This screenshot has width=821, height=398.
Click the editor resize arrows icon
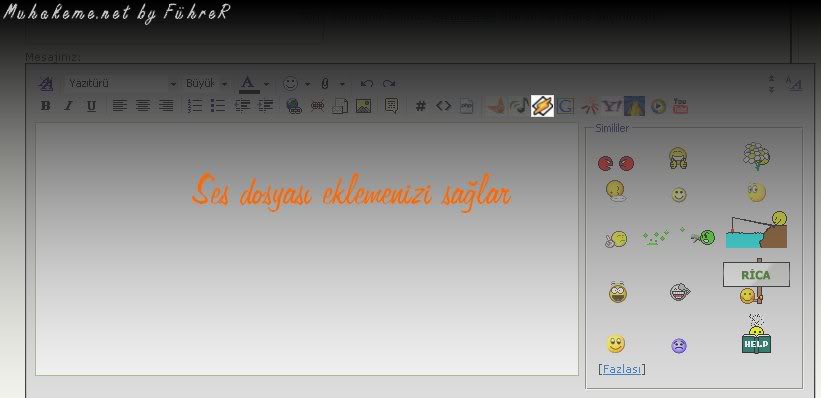[x=771, y=84]
